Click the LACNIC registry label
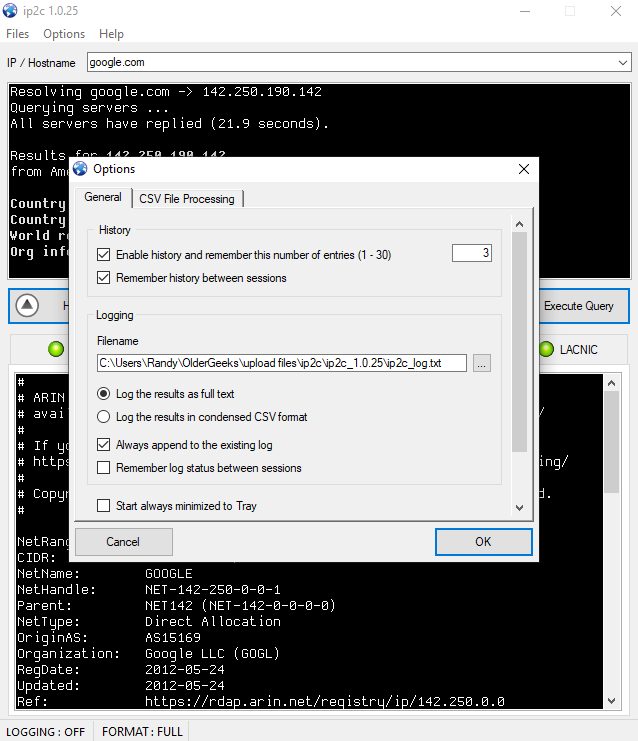The width and height of the screenshot is (638, 741). [578, 350]
